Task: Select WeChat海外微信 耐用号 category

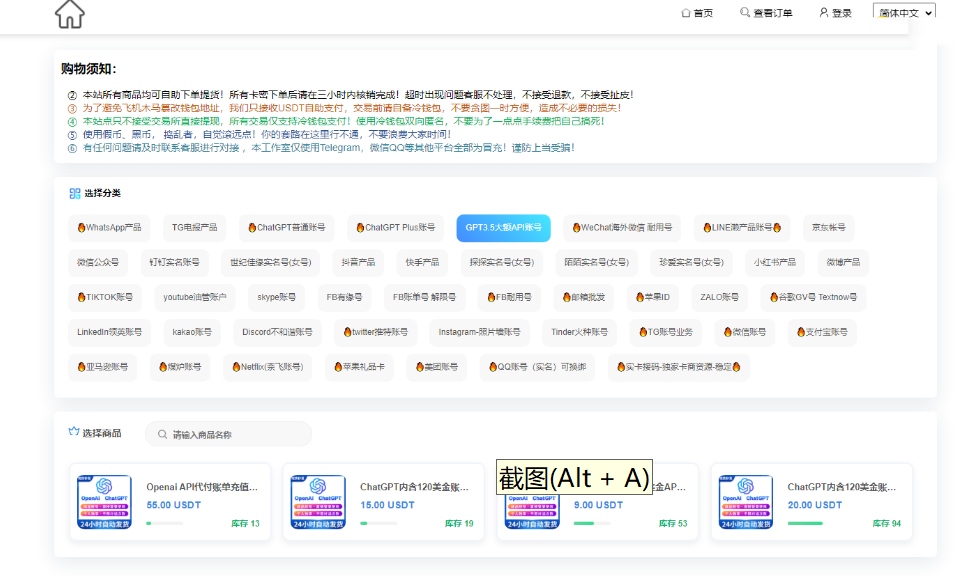Action: coord(622,228)
